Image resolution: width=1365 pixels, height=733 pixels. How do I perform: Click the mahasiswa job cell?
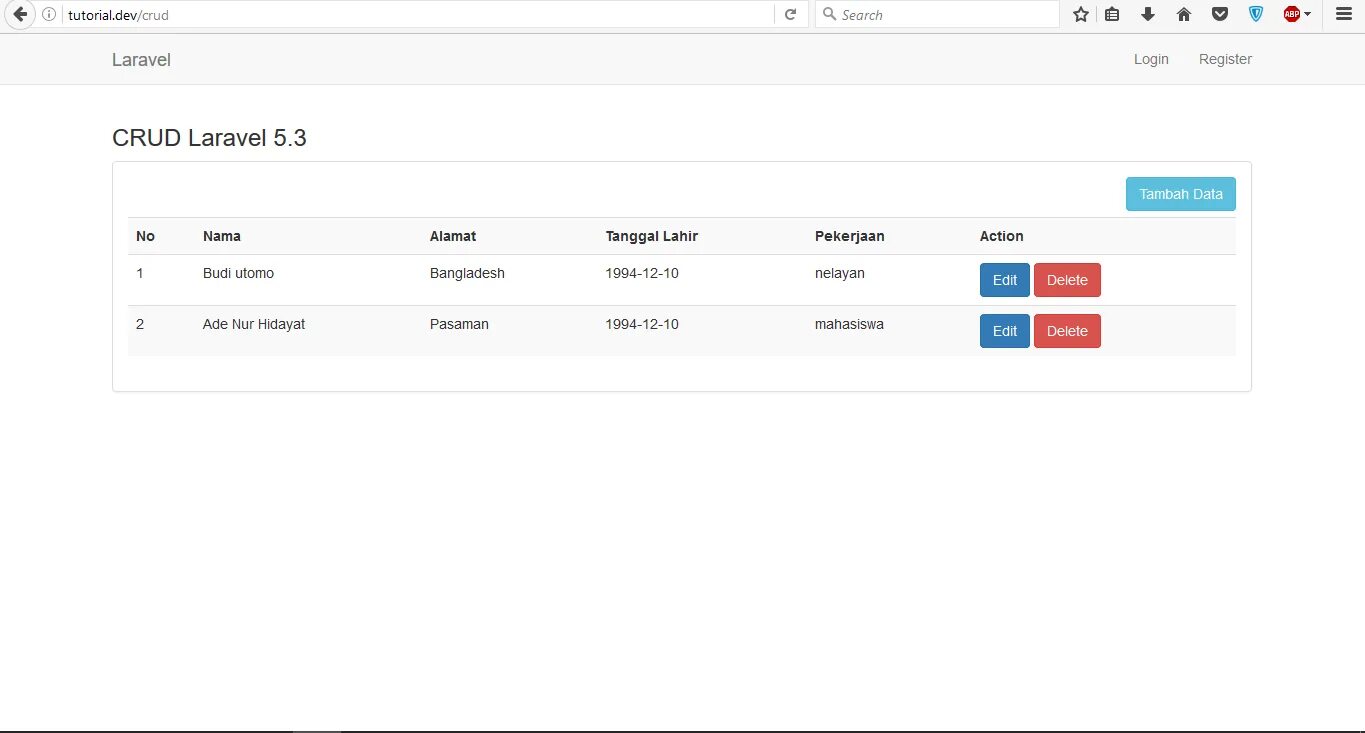[849, 324]
